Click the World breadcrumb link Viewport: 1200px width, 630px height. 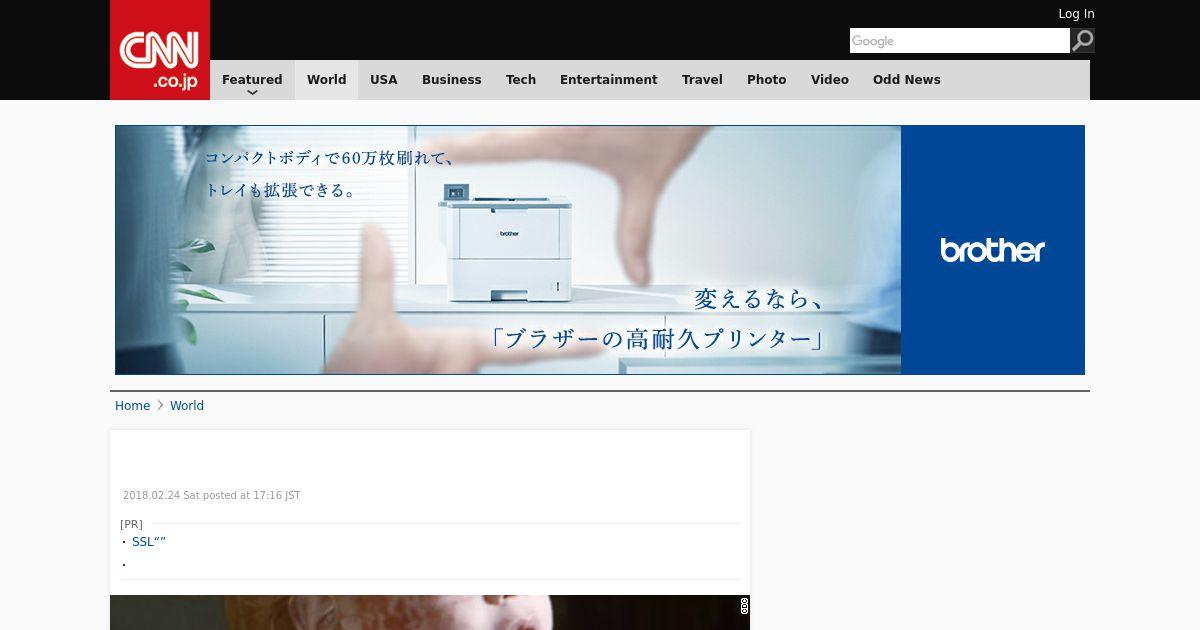pyautogui.click(x=187, y=406)
